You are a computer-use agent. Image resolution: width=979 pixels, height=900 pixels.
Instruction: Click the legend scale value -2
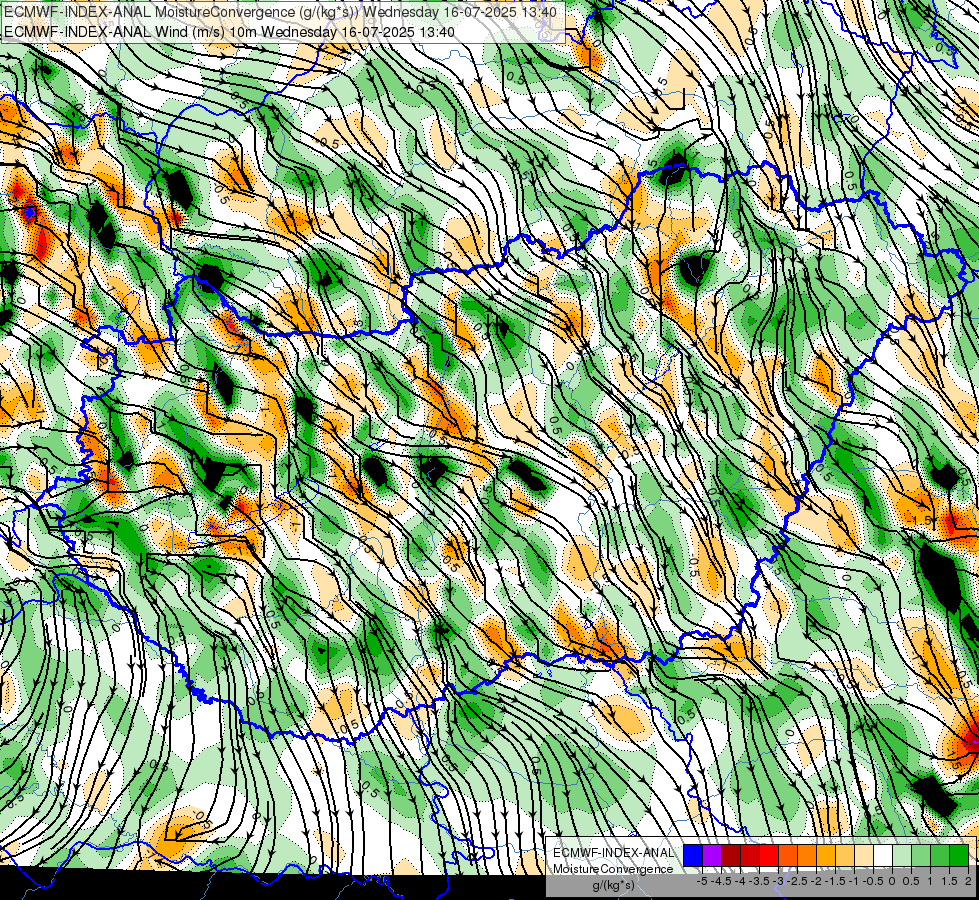click(816, 881)
